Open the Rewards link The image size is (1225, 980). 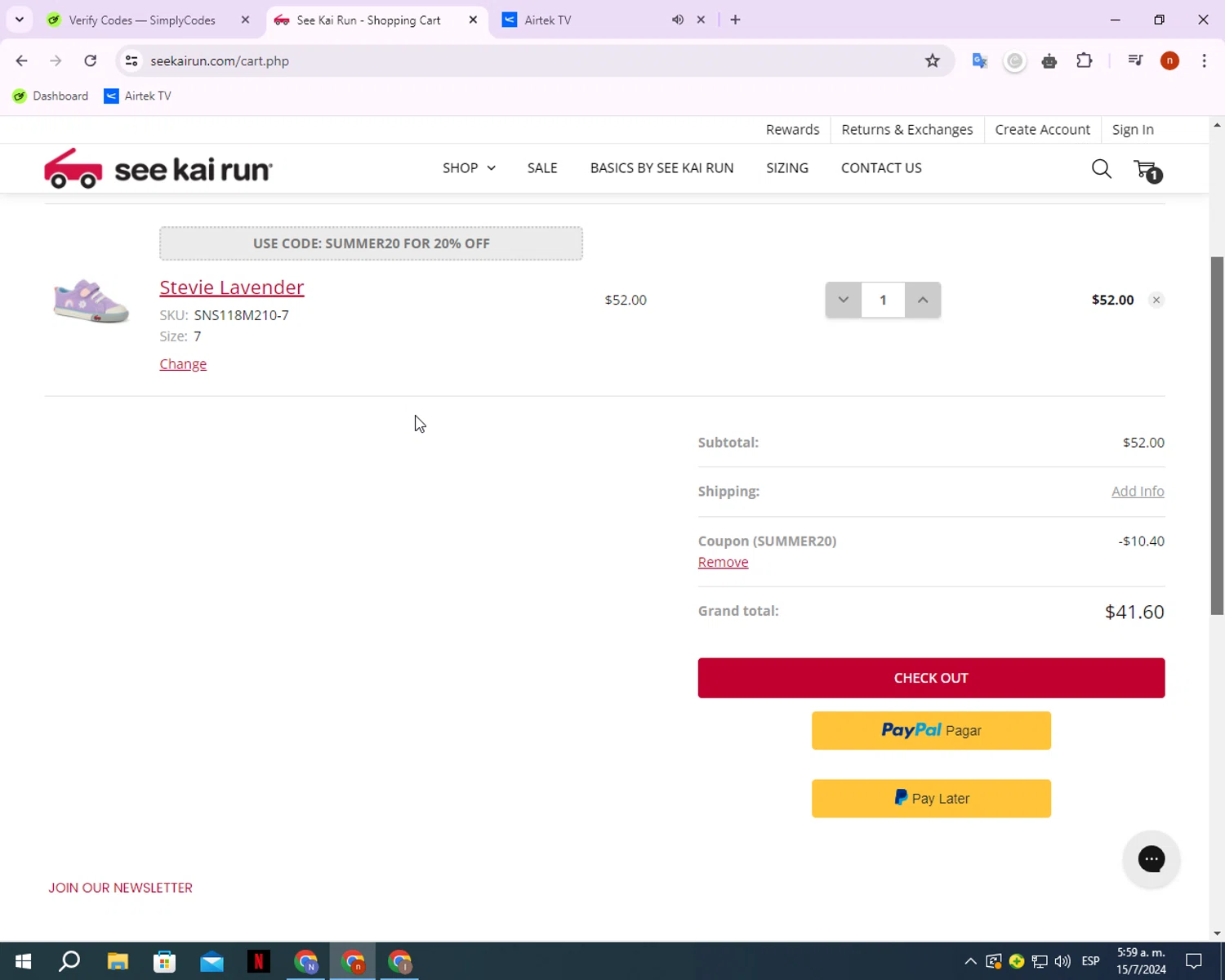coord(792,129)
